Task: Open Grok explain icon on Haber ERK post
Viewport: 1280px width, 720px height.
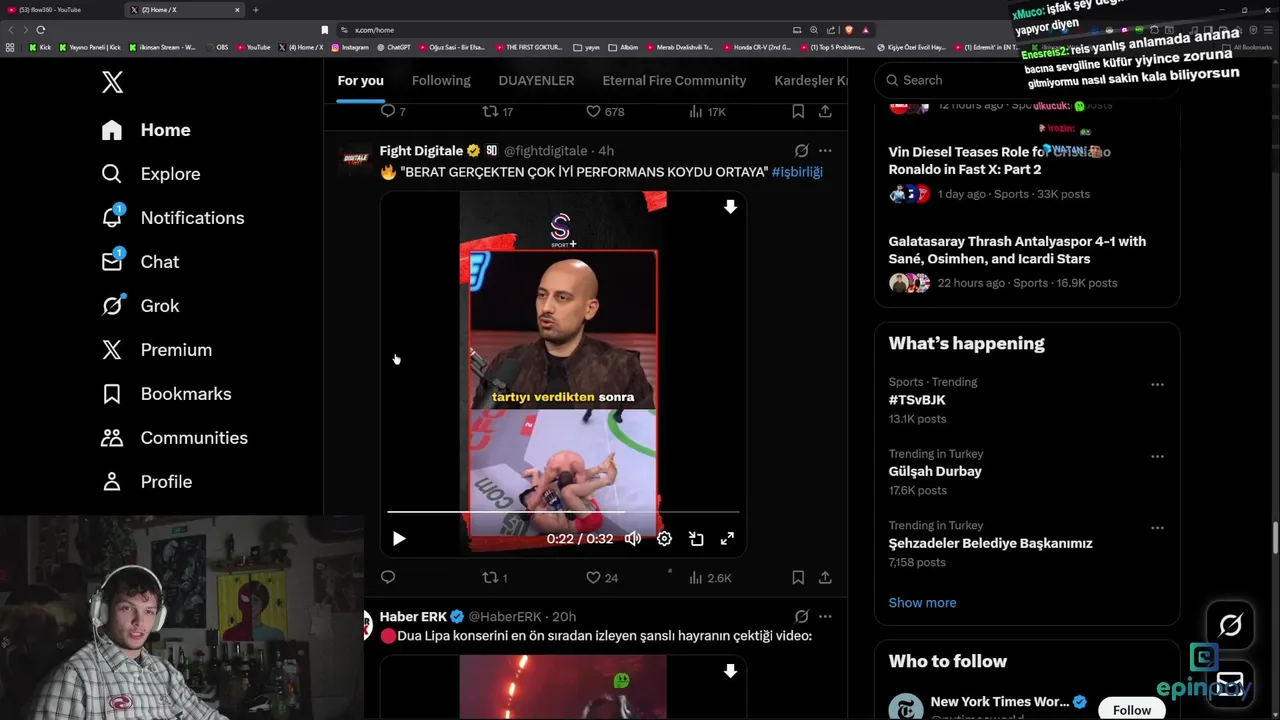Action: (801, 617)
